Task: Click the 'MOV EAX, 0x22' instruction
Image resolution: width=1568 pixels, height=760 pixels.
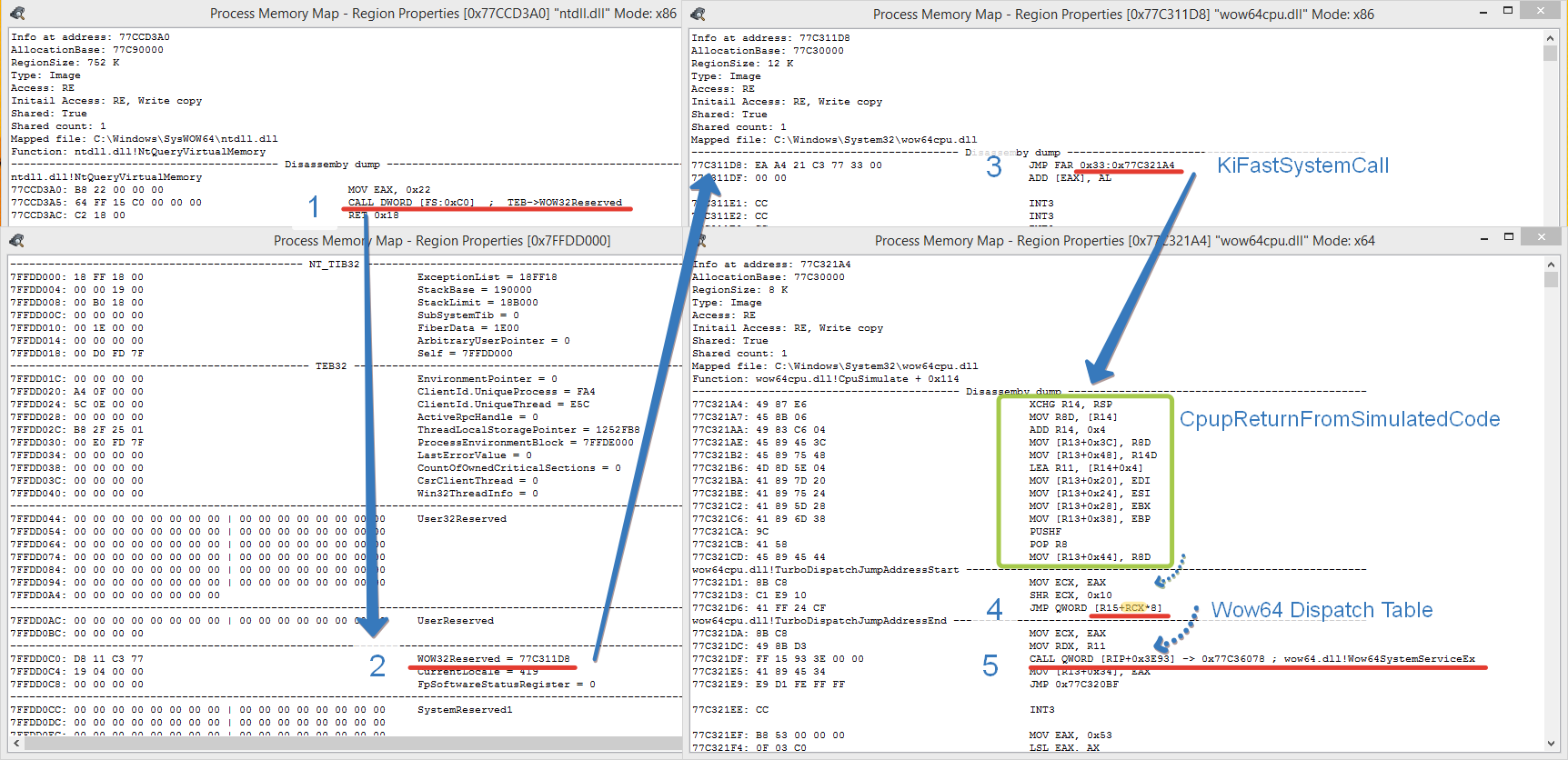Action: (x=389, y=190)
